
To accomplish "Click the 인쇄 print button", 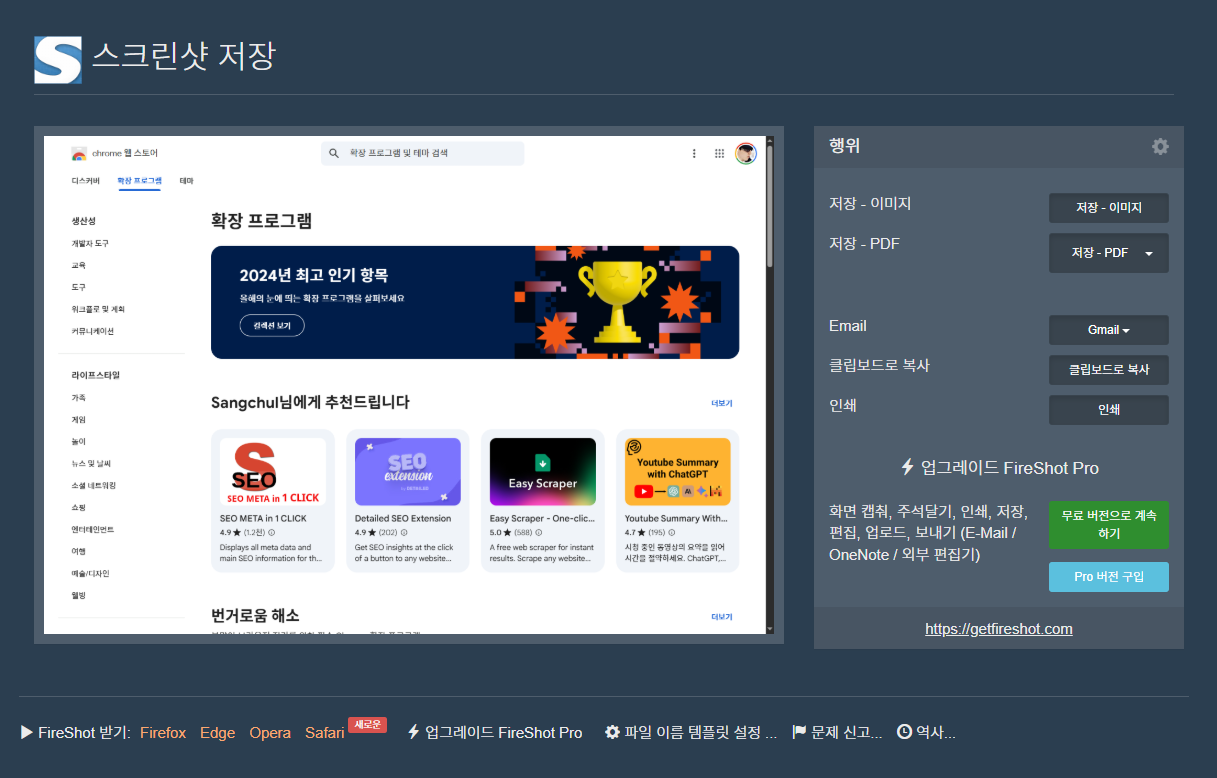I will [x=1108, y=410].
